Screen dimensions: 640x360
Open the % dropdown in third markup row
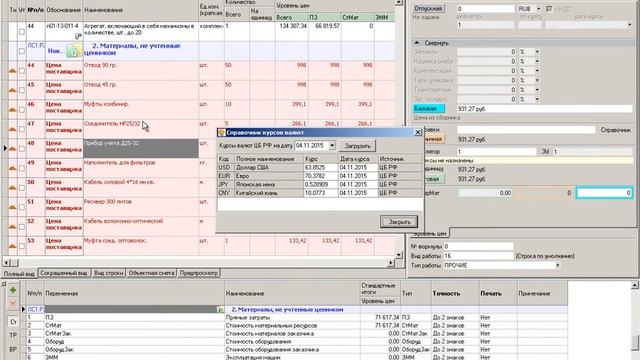(537, 71)
